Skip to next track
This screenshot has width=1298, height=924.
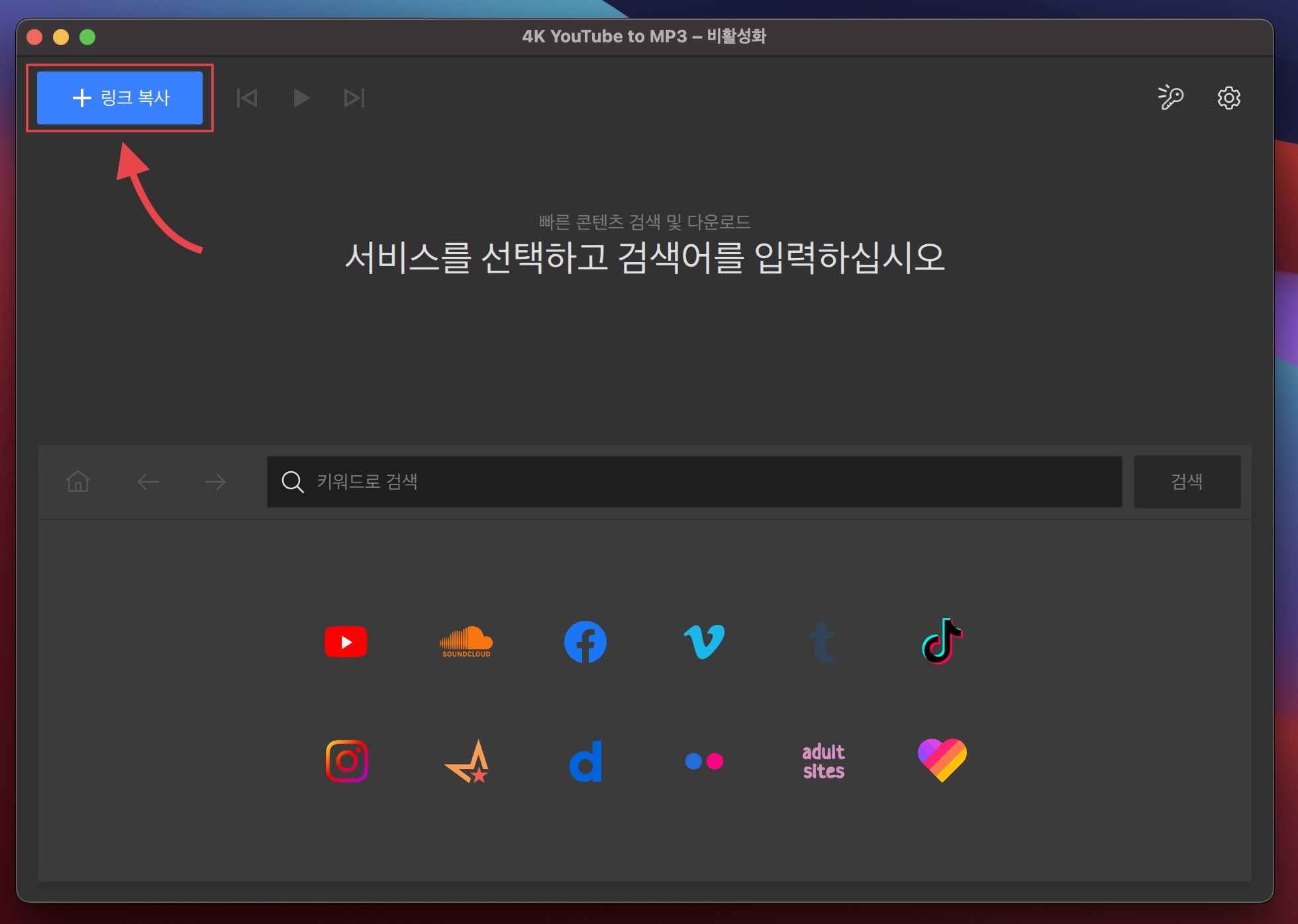[354, 98]
